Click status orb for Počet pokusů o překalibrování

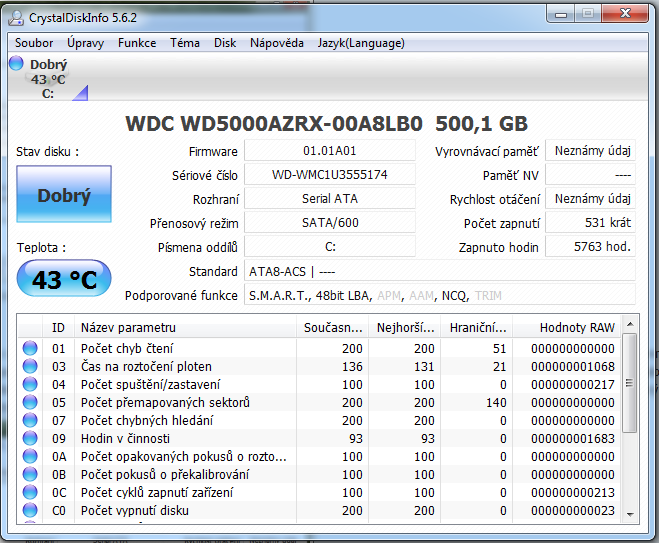pos(30,474)
